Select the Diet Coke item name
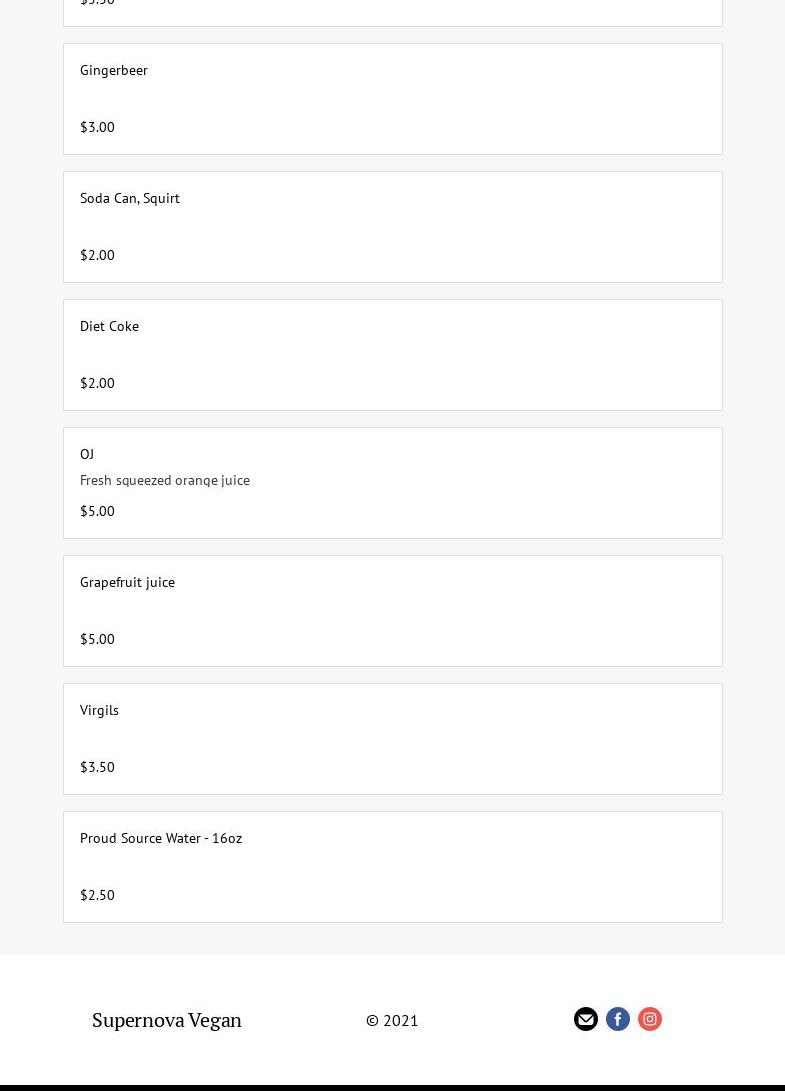 pos(109,326)
